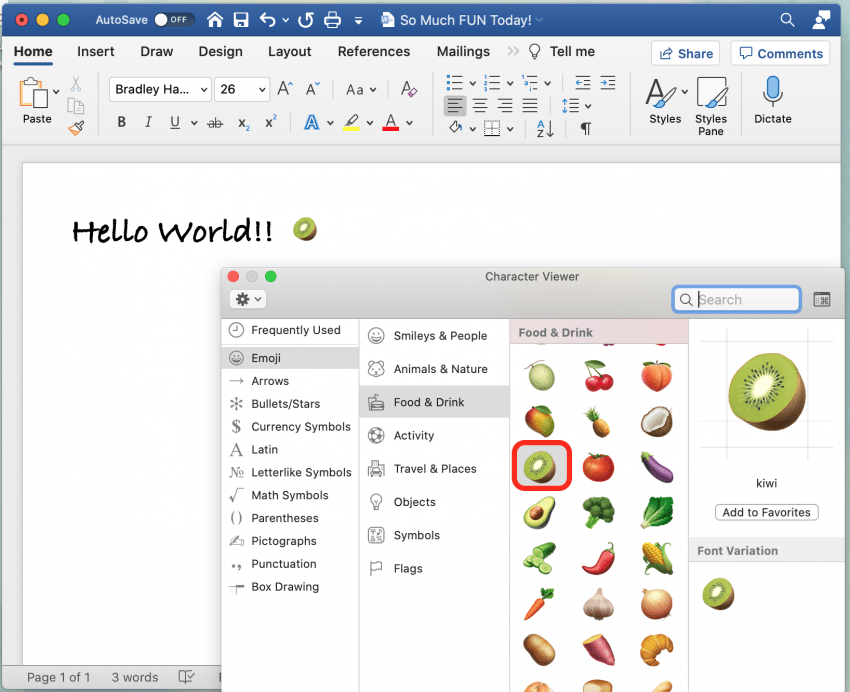850x692 pixels.
Task: Switch to the Draw tab
Action: pyautogui.click(x=157, y=51)
